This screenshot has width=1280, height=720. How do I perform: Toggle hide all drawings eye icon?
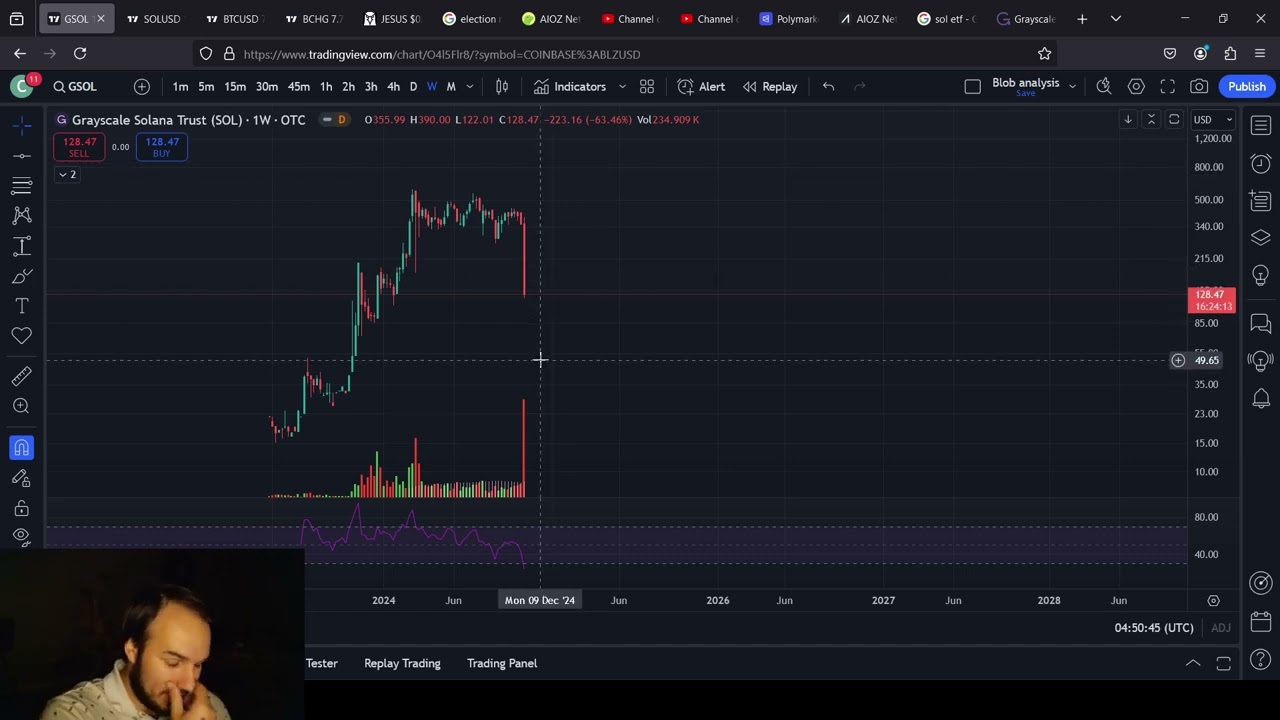click(21, 536)
